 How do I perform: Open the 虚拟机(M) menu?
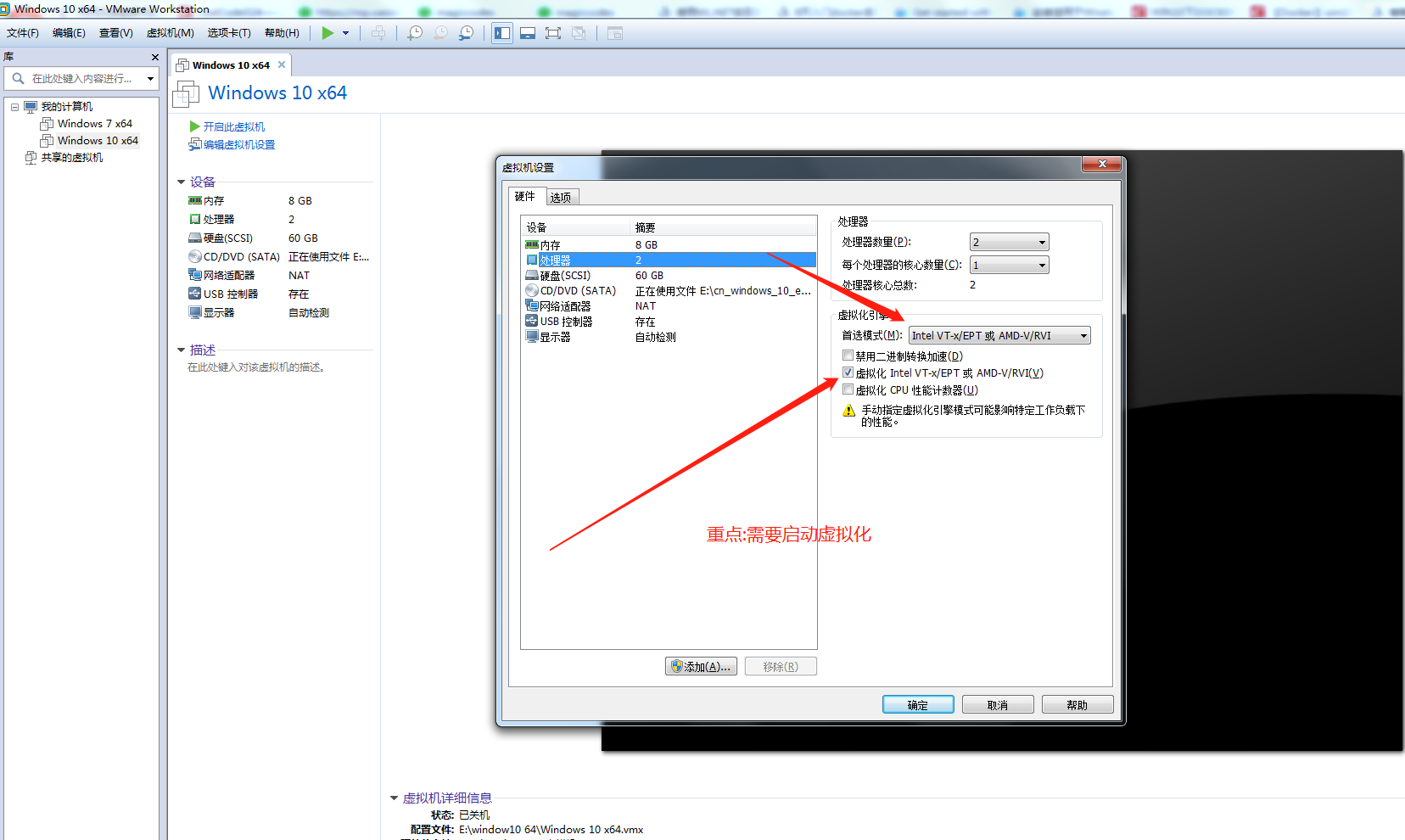[x=171, y=33]
